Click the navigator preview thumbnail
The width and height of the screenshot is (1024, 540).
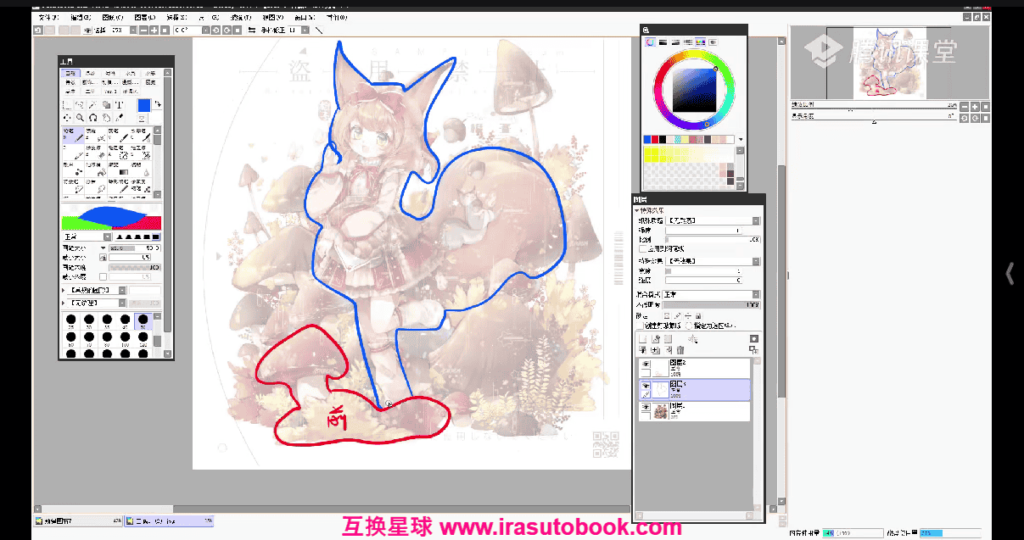pyautogui.click(x=889, y=63)
